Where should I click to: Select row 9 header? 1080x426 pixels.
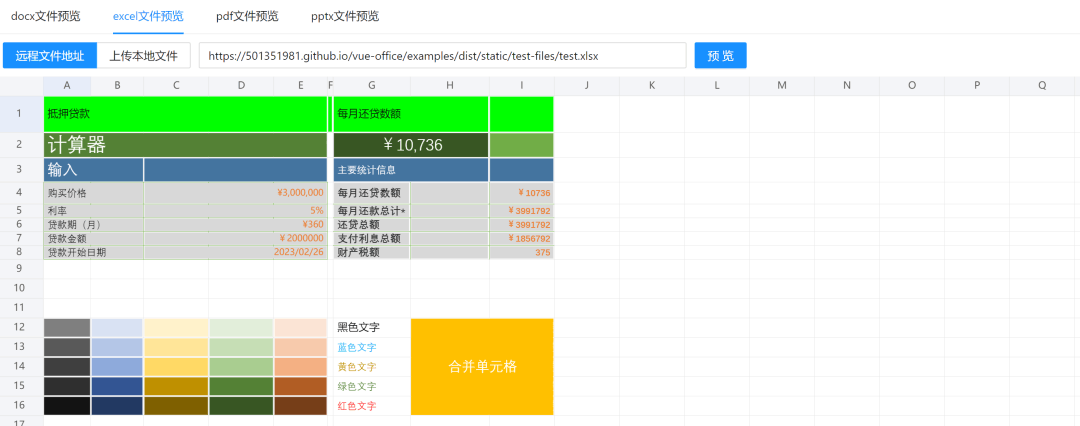coord(21,268)
